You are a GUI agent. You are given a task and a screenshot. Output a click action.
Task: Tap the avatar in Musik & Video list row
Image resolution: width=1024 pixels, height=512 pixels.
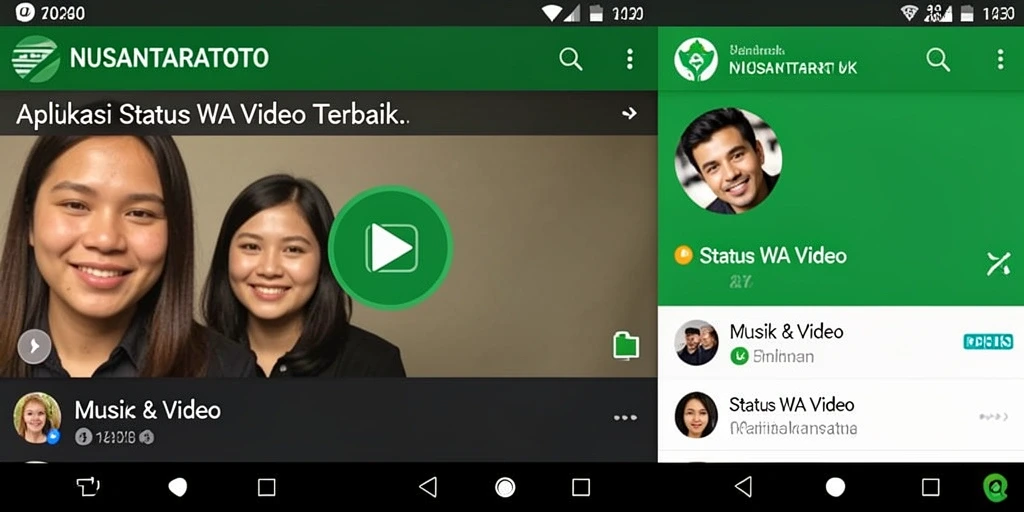pyautogui.click(x=696, y=342)
